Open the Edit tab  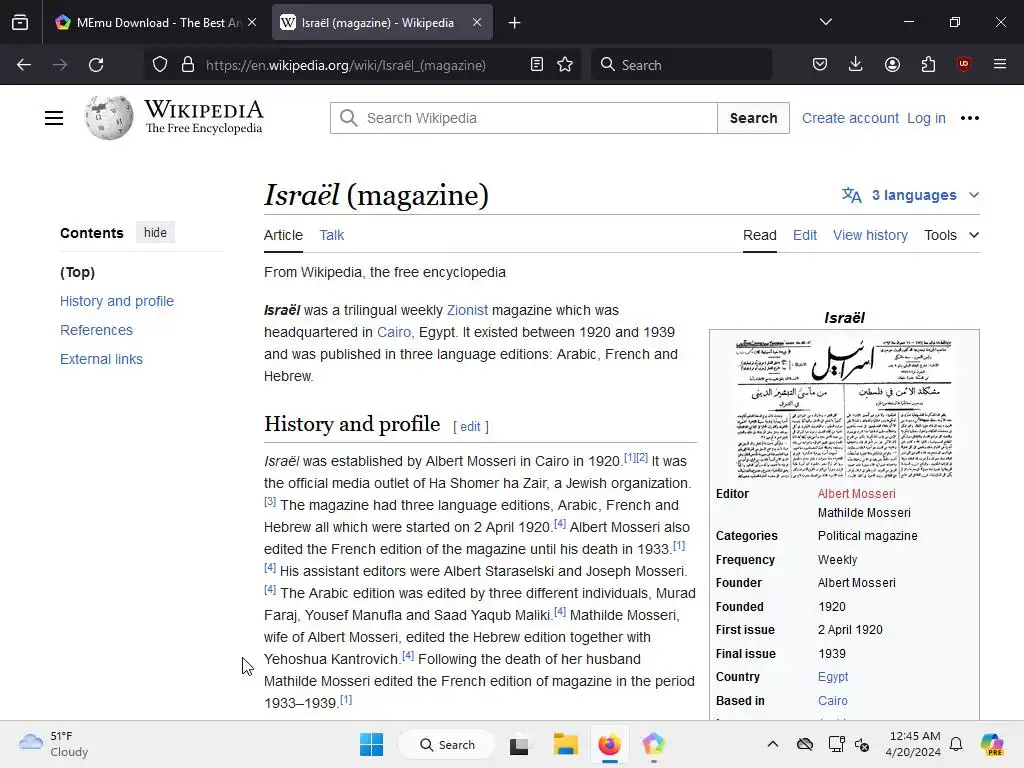point(805,235)
